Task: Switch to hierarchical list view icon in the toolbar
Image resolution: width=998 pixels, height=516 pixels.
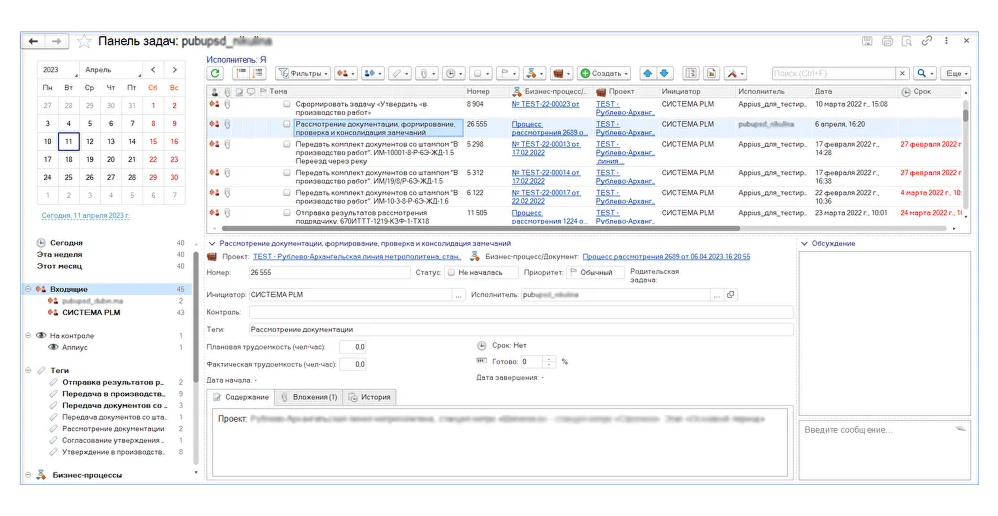Action: pyautogui.click(x=258, y=74)
